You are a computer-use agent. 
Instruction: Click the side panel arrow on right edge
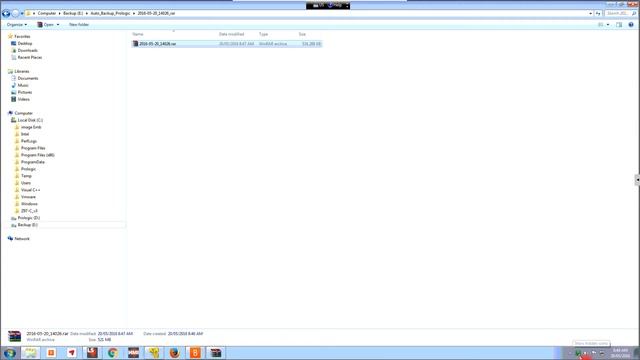coord(637,180)
